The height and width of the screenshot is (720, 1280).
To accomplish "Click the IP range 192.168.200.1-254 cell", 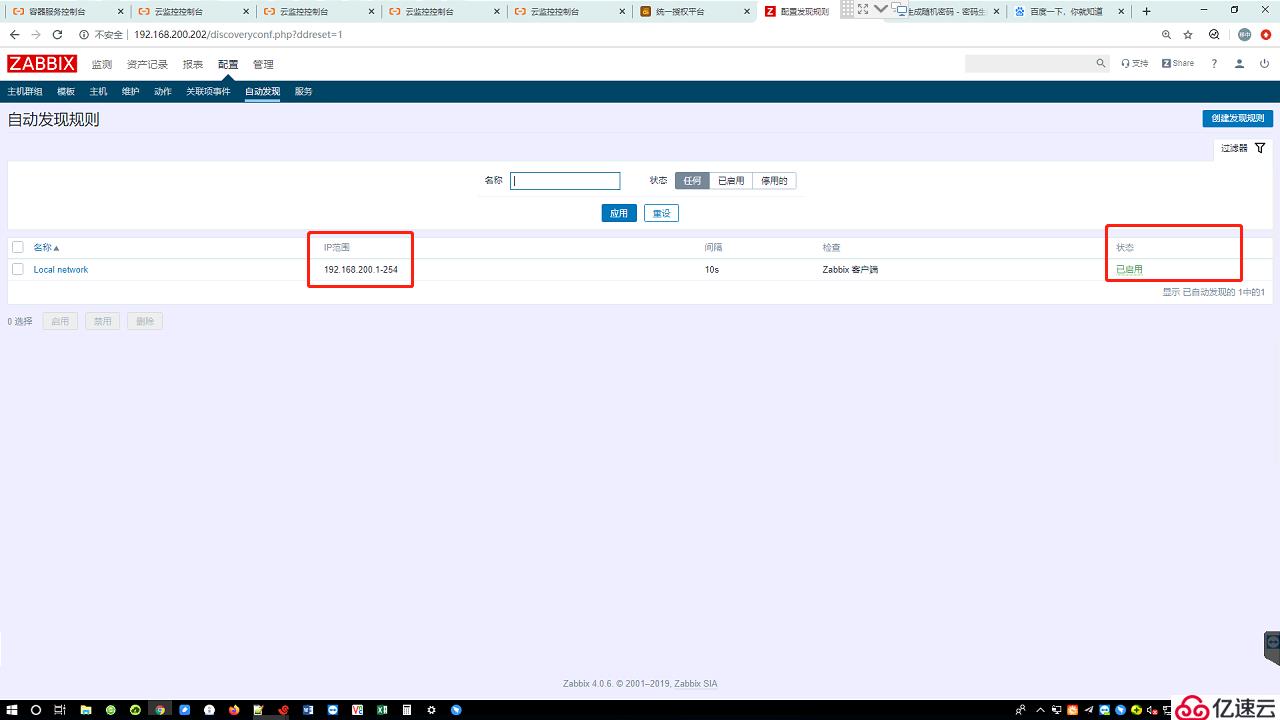I will [361, 270].
